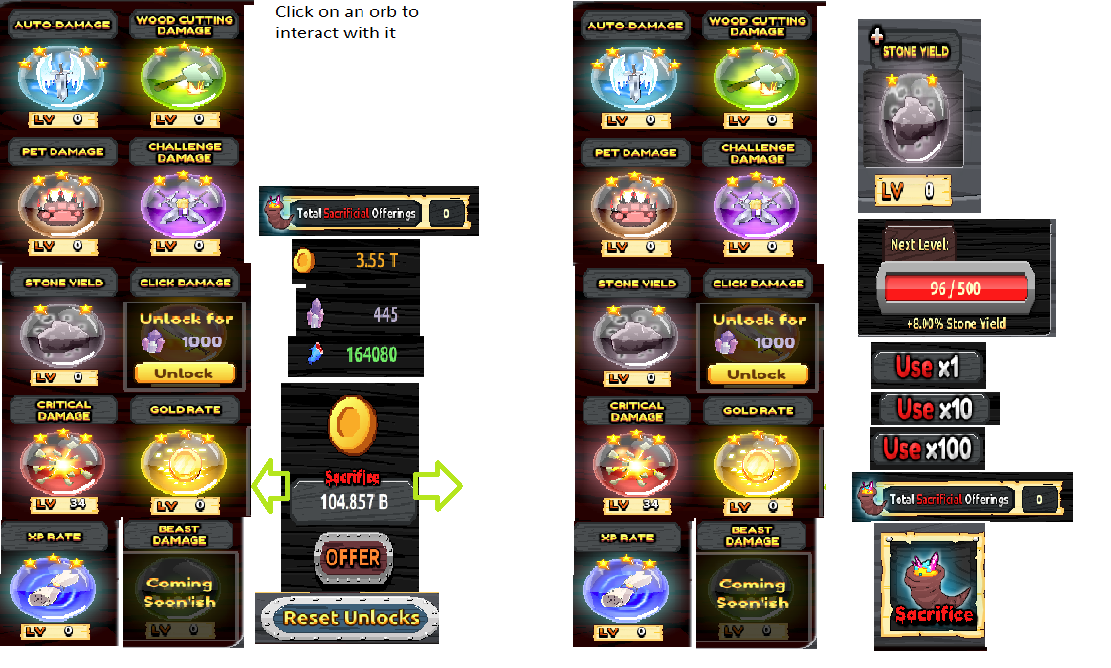The width and height of the screenshot is (1111, 668).
Task: Select the Gold Rate orb in the leftmost grid
Action: click(x=184, y=463)
